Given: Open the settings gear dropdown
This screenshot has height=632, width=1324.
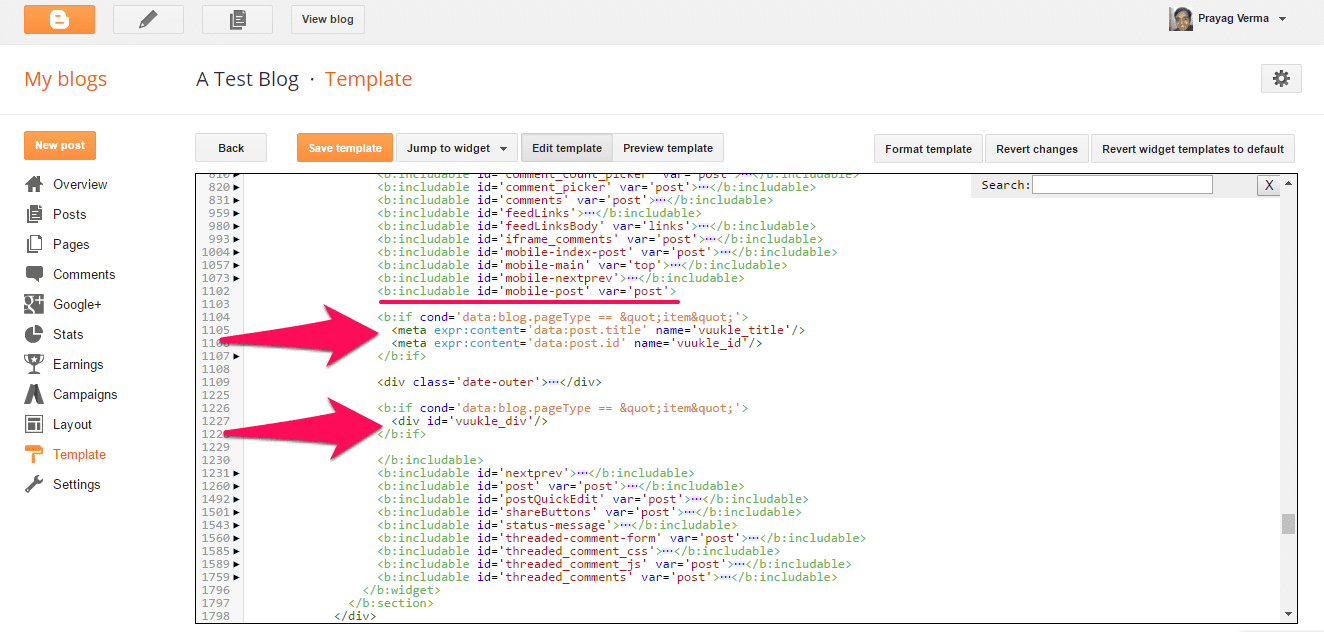Looking at the screenshot, I should [1281, 79].
